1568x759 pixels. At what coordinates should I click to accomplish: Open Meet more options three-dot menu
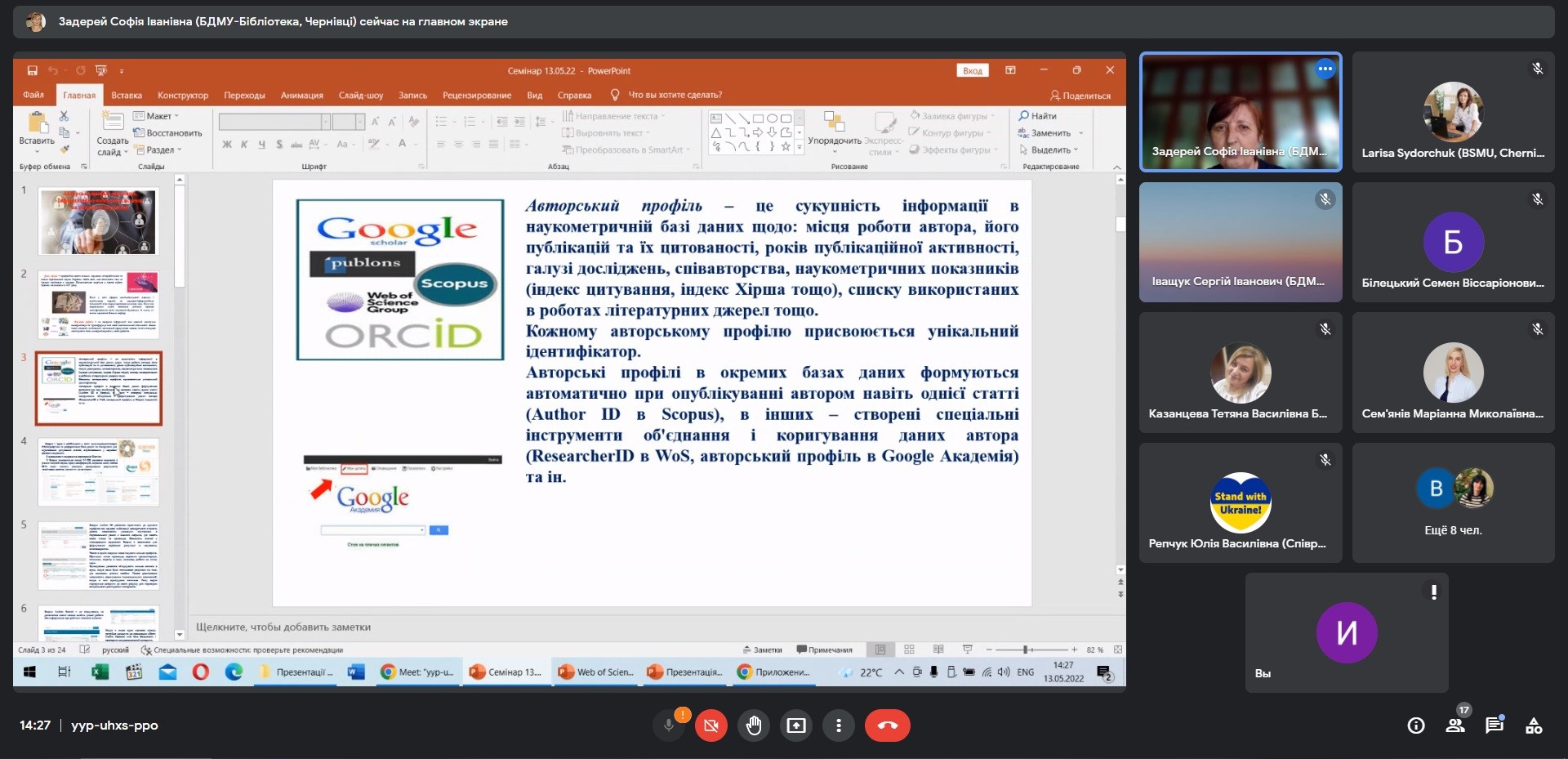839,726
